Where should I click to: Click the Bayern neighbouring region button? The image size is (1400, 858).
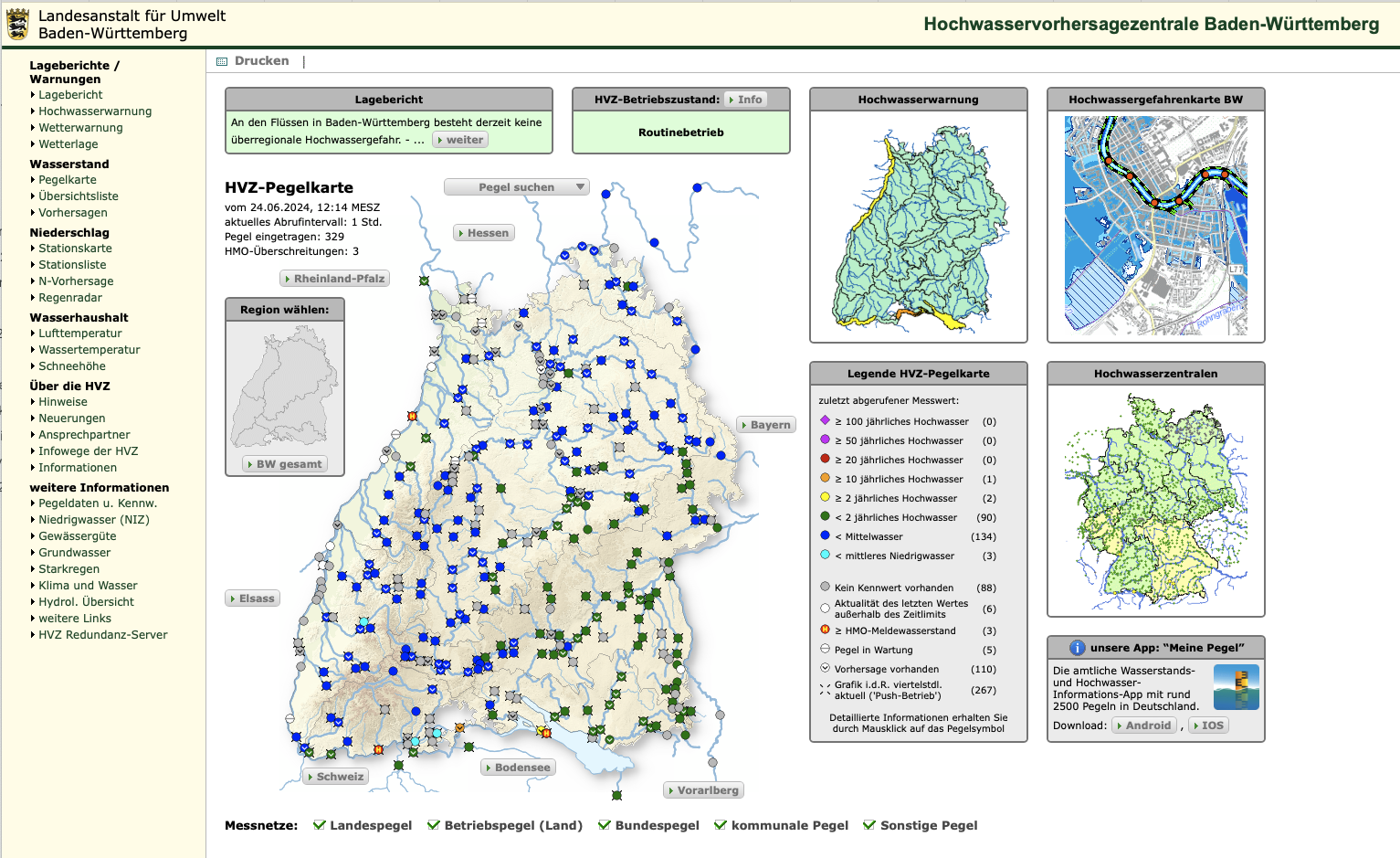[x=766, y=425]
